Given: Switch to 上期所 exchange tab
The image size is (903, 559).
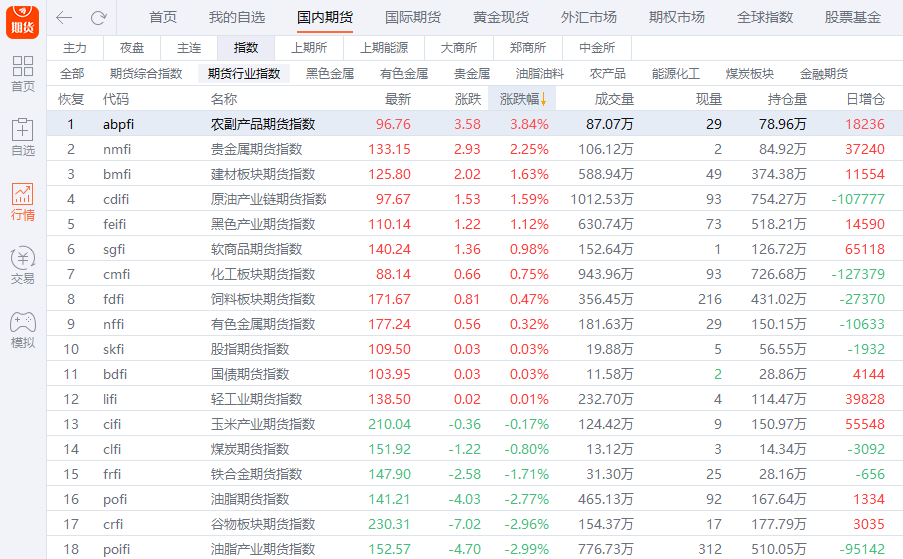Looking at the screenshot, I should [x=309, y=48].
